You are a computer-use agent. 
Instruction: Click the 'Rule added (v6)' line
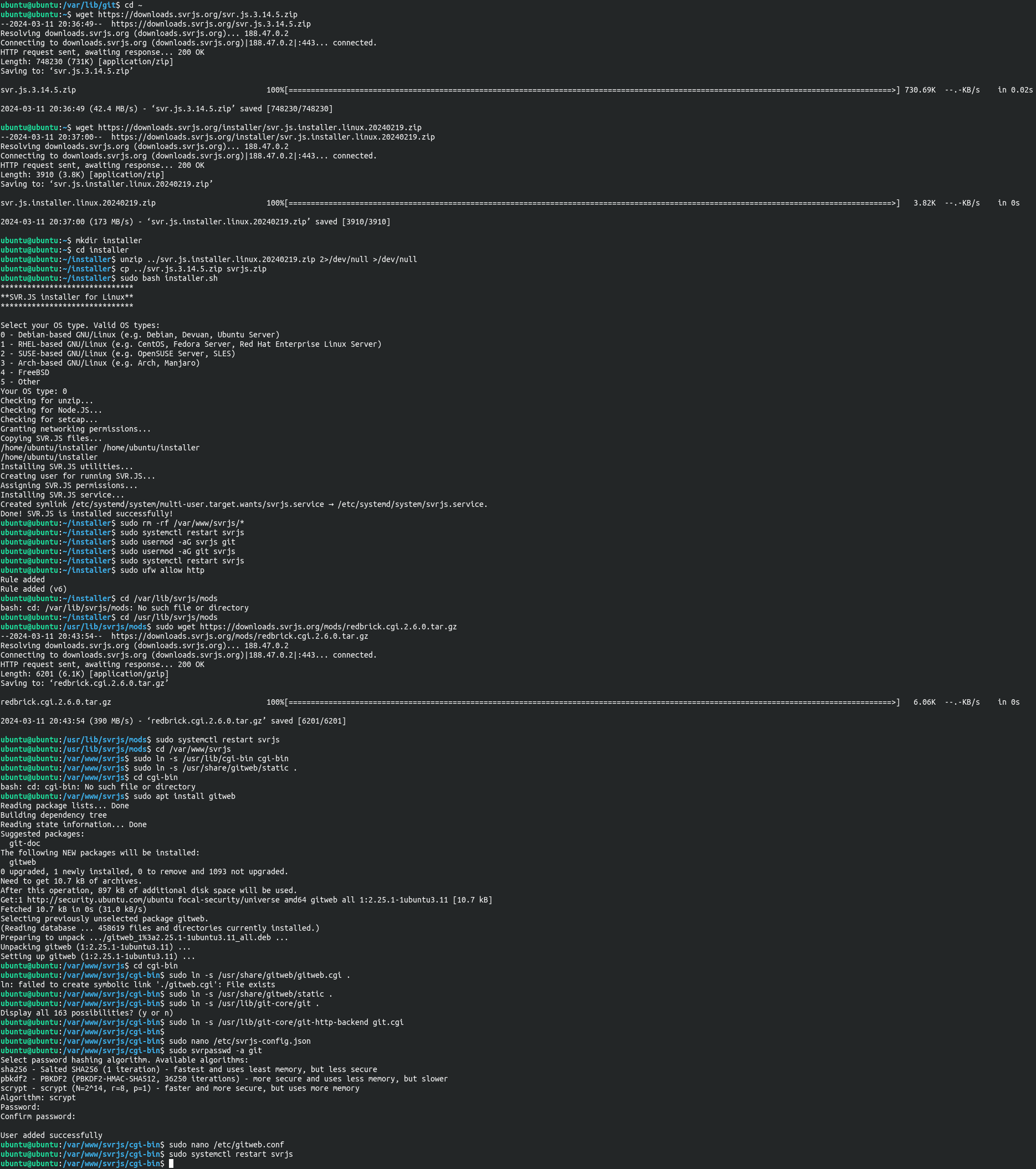[34, 589]
